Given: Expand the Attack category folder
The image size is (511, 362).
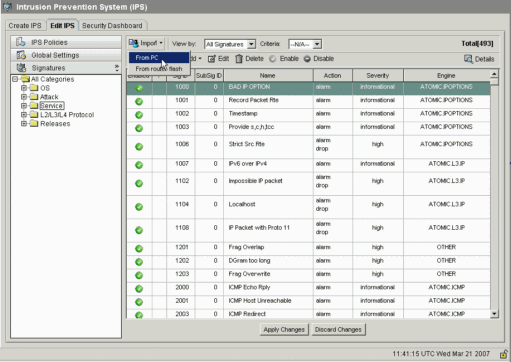Looking at the screenshot, I should pyautogui.click(x=24, y=97).
